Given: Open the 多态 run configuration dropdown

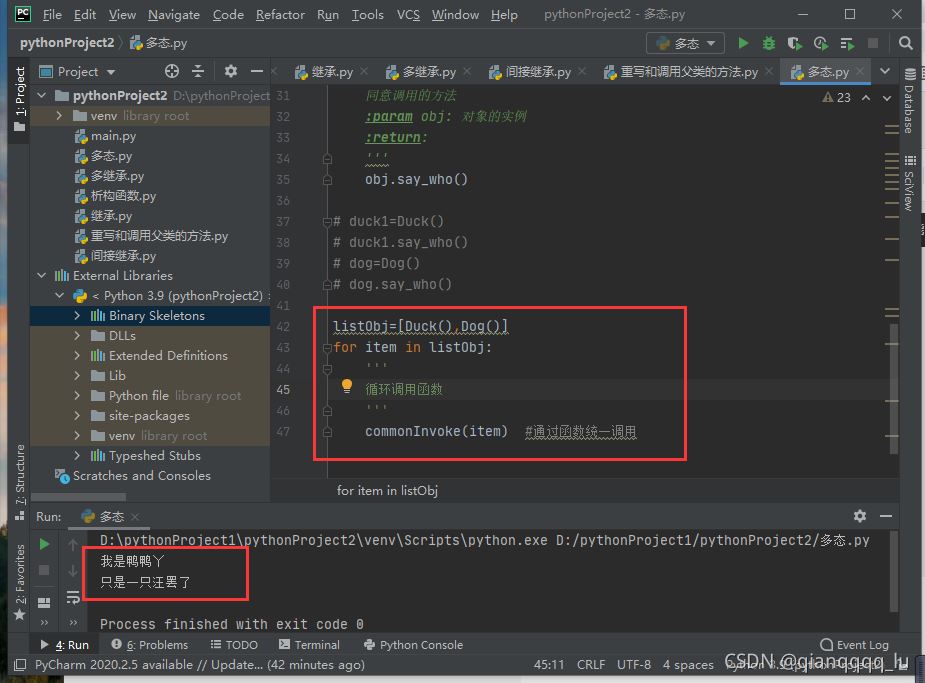Looking at the screenshot, I should (686, 43).
